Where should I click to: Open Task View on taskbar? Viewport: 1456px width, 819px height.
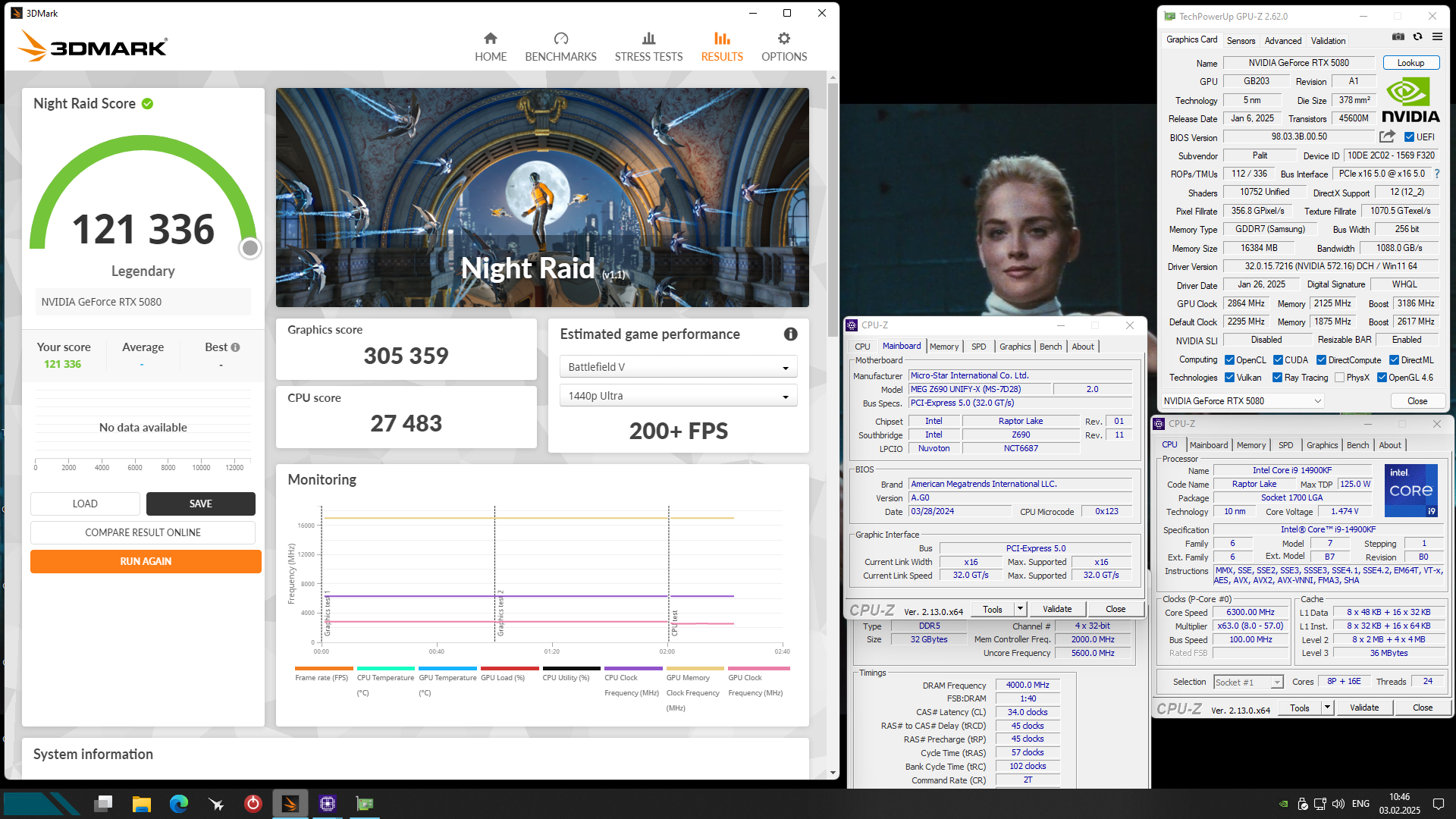[104, 803]
